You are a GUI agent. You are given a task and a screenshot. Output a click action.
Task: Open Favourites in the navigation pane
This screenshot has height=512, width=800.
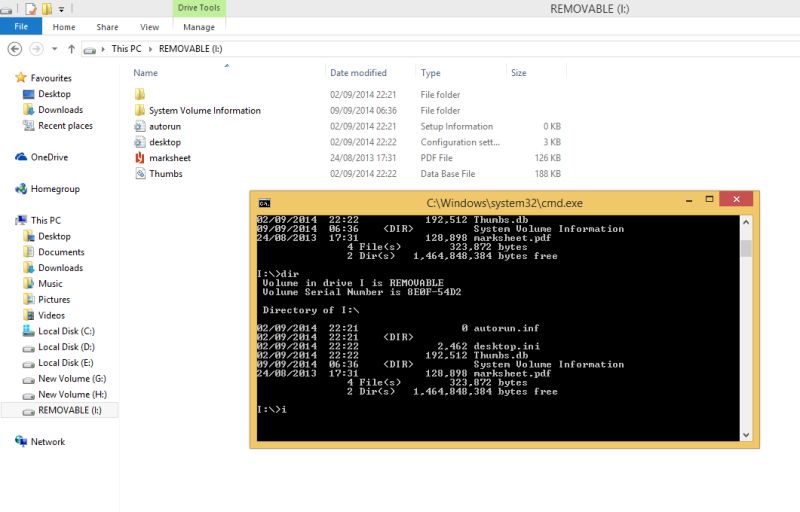click(51, 78)
